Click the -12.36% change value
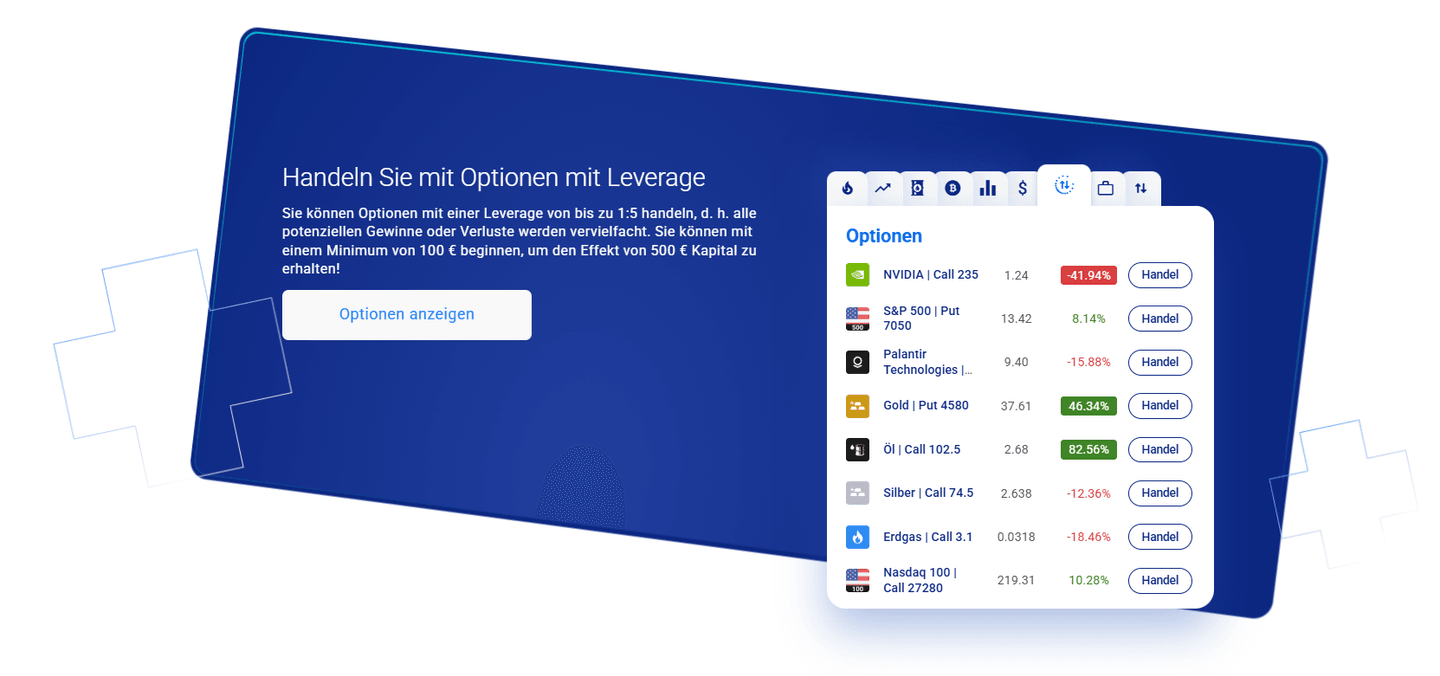 click(1089, 493)
